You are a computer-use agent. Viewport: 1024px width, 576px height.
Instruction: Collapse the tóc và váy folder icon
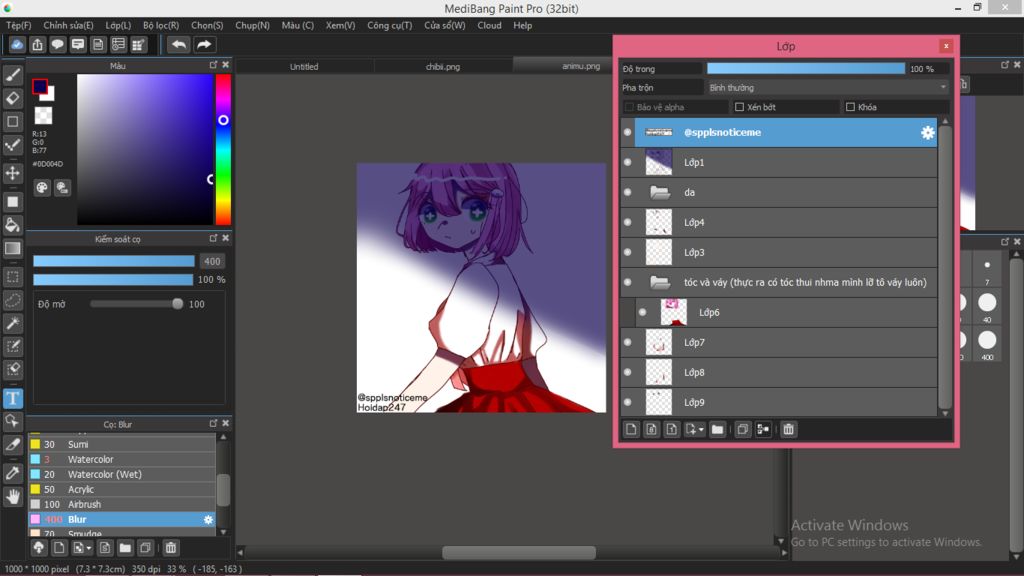(x=660, y=282)
